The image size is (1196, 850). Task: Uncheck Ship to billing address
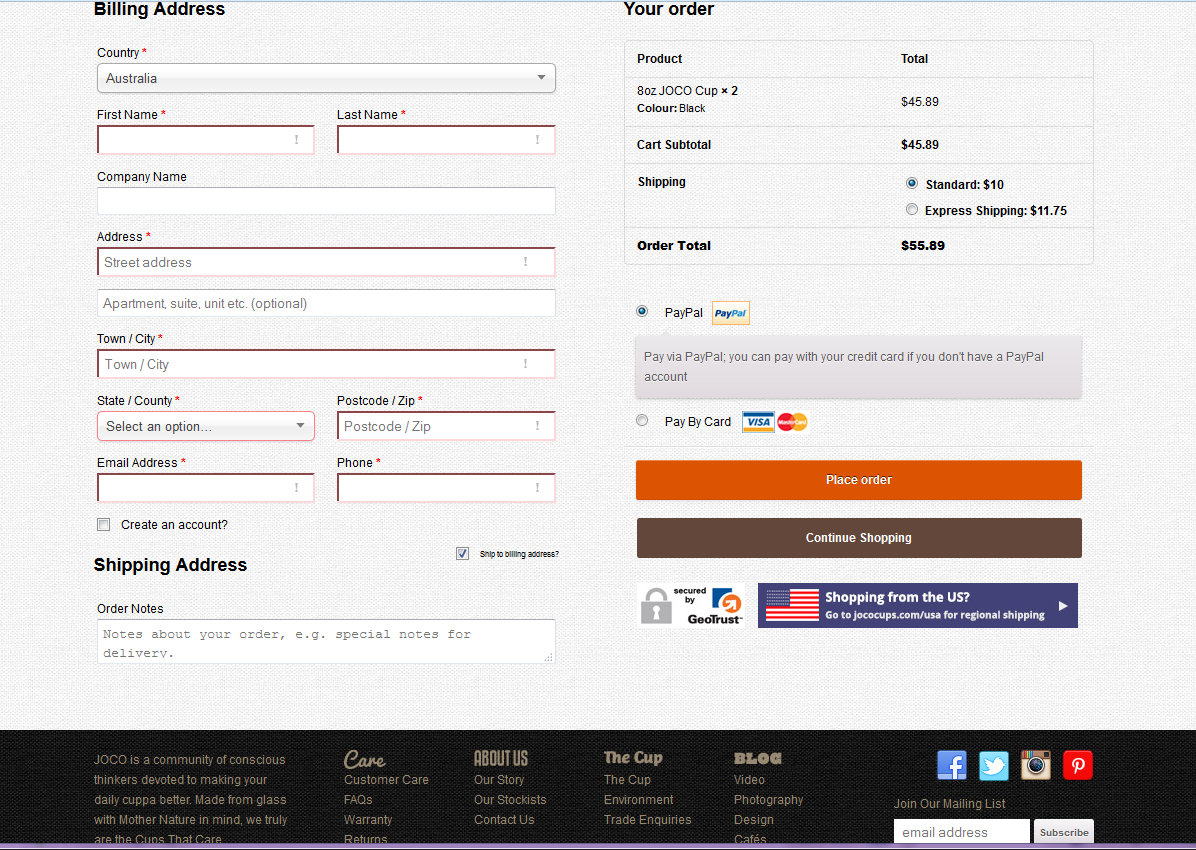[462, 553]
